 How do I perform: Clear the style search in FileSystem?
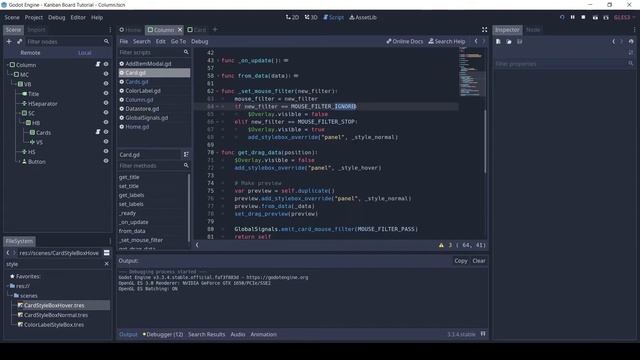pos(107,264)
